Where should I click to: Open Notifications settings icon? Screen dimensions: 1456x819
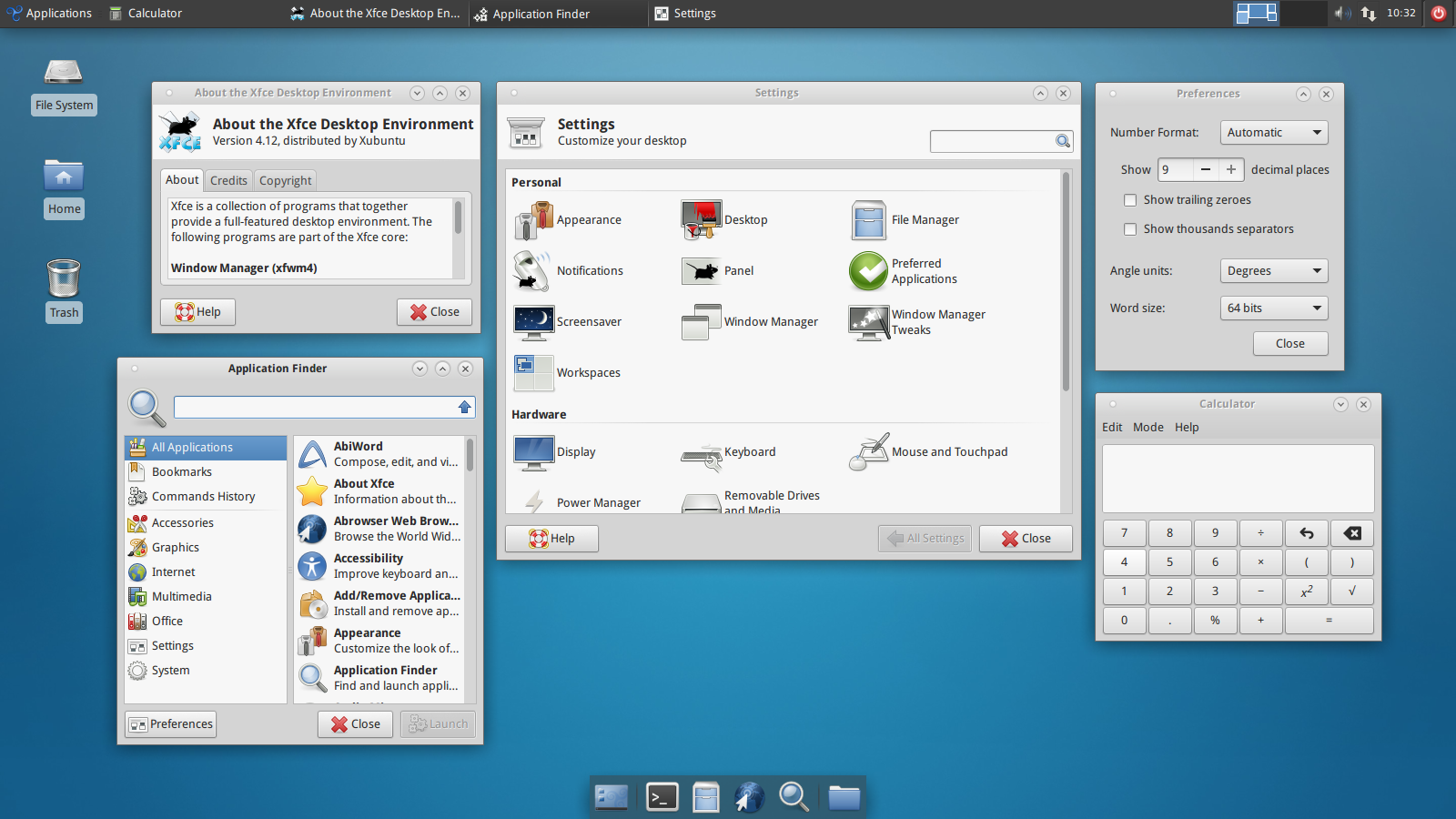point(533,271)
